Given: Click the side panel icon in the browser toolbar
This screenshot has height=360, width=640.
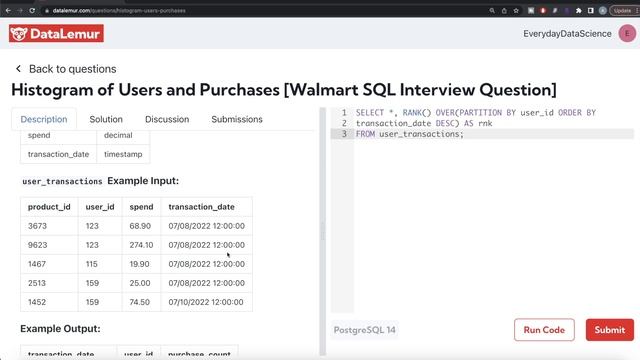Looking at the screenshot, I should [590, 11].
